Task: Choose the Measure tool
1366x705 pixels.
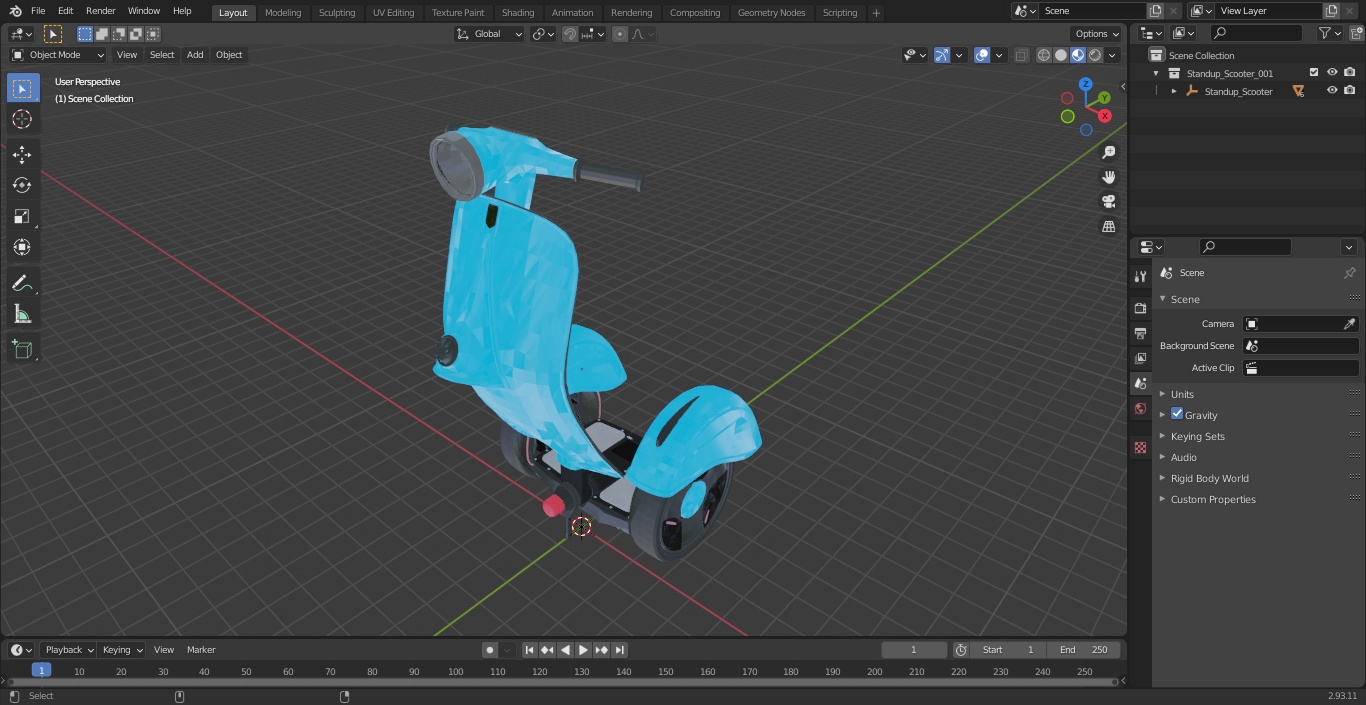Action: pos(22,315)
